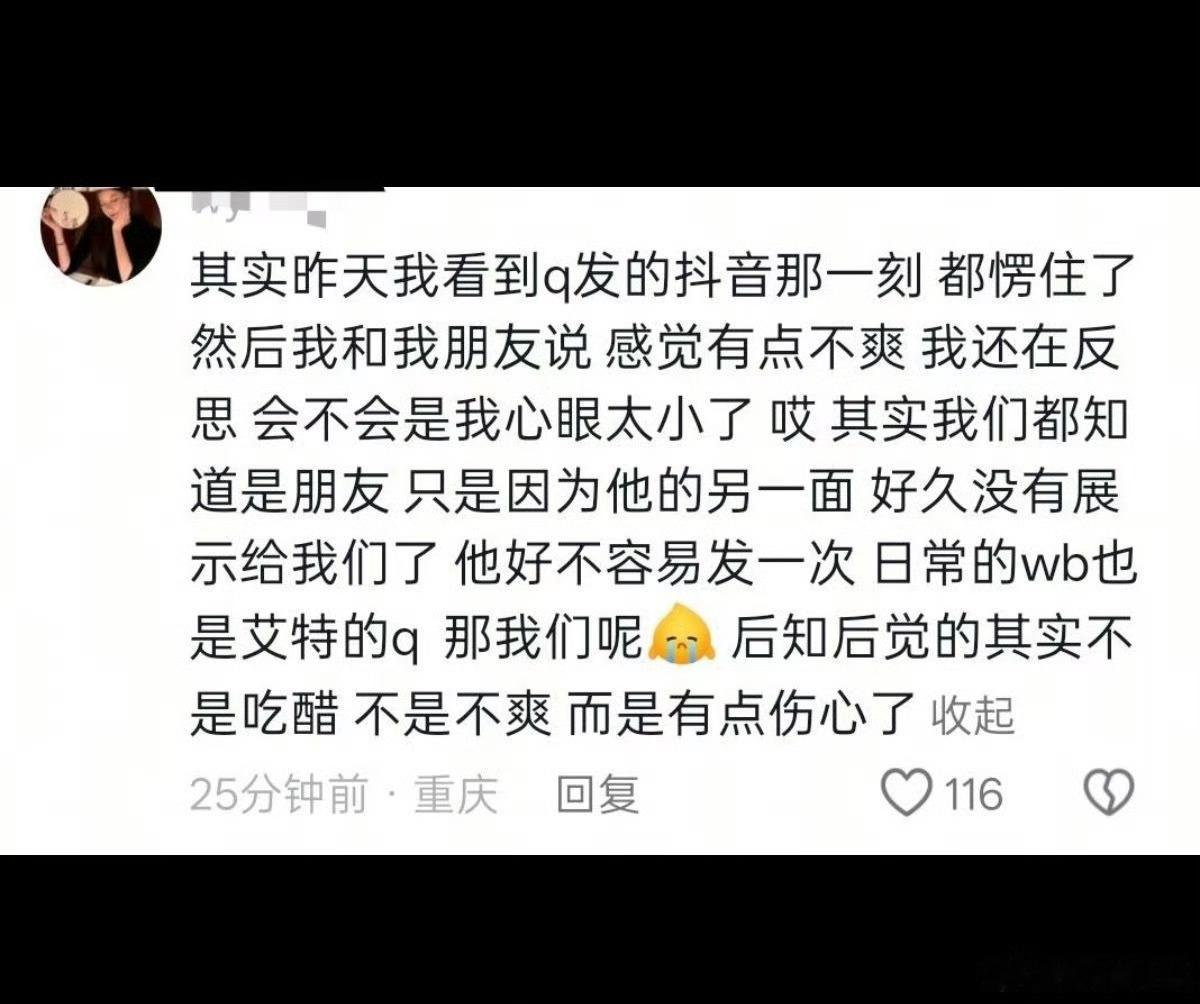Tap the 重庆 location label
1200x1004 pixels.
457,795
